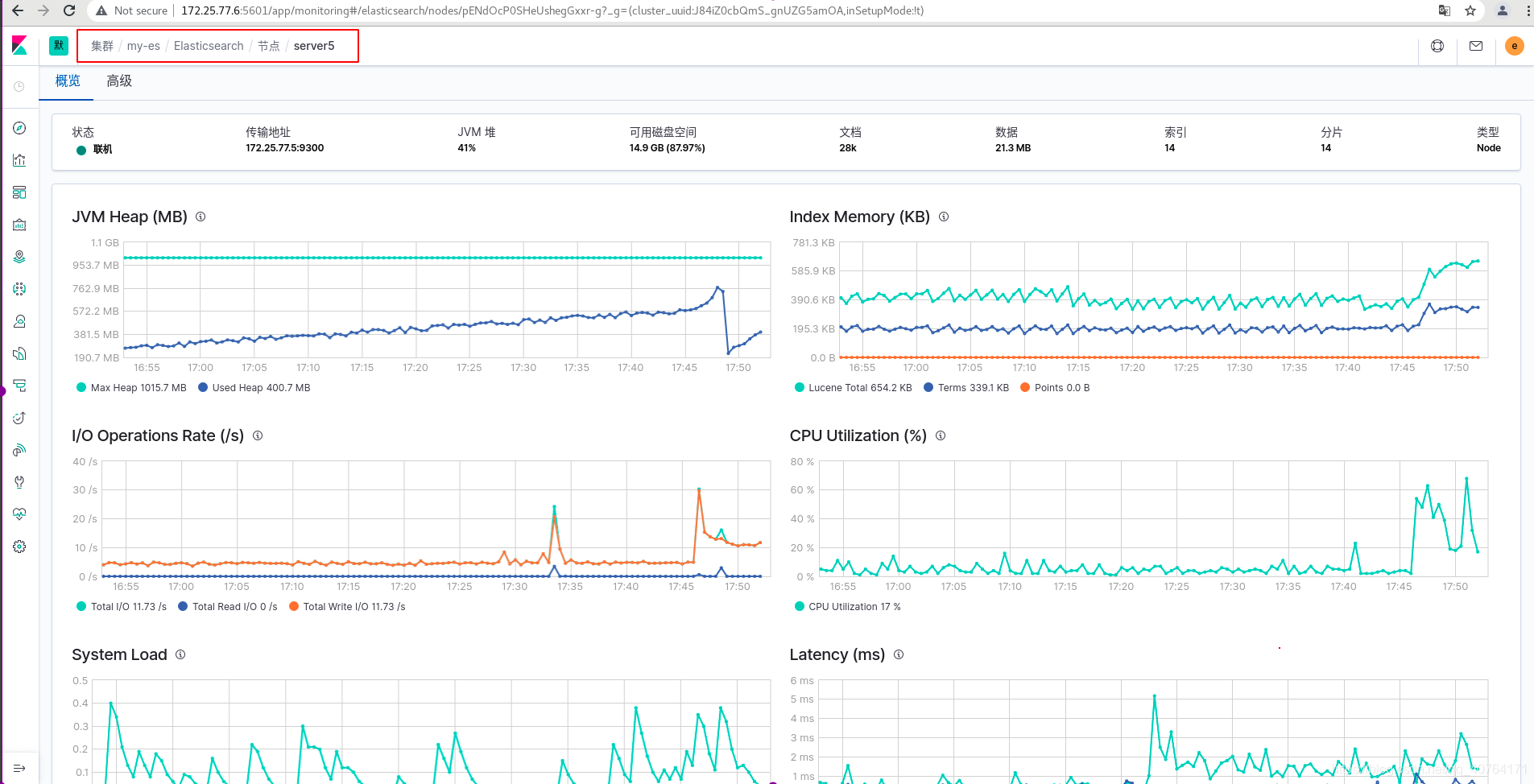Open Management via the gear sidebar icon
This screenshot has height=784, width=1534.
click(19, 547)
